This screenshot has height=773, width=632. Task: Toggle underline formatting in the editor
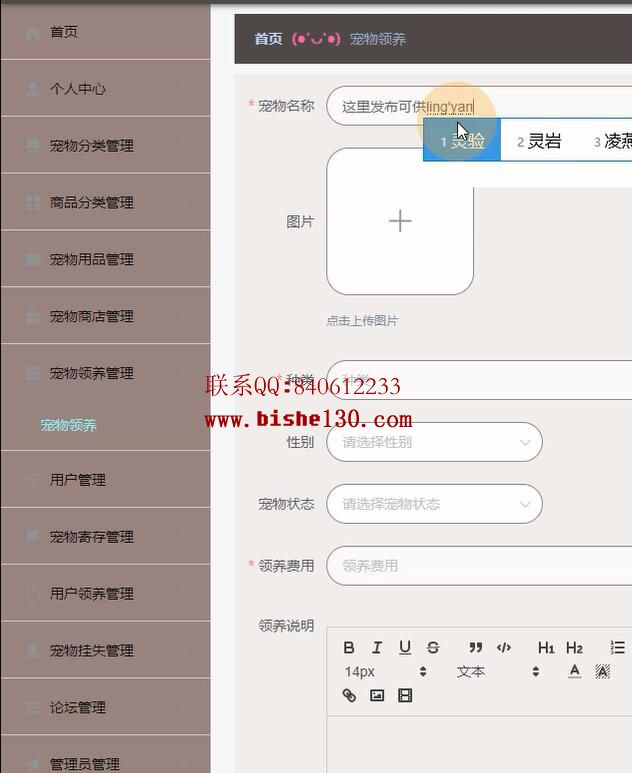pyautogui.click(x=405, y=647)
